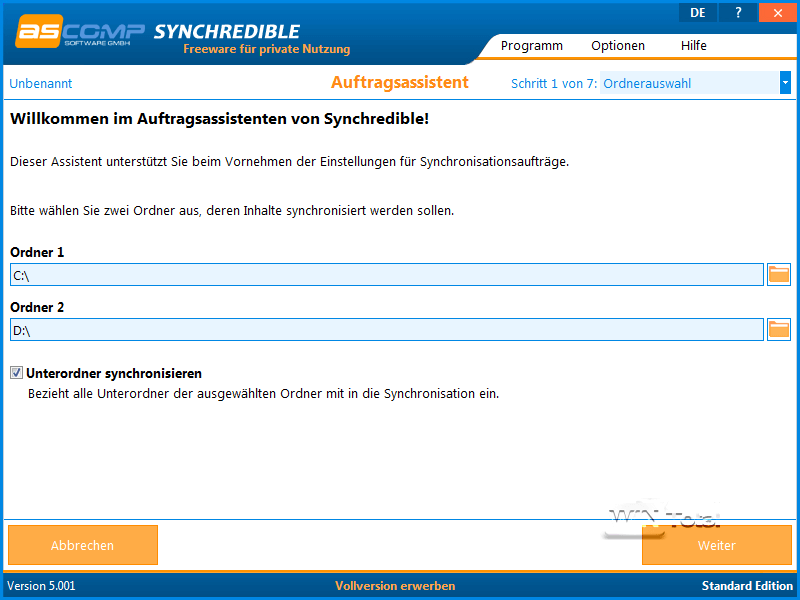Click Vollversion erwerben link

pyautogui.click(x=395, y=586)
